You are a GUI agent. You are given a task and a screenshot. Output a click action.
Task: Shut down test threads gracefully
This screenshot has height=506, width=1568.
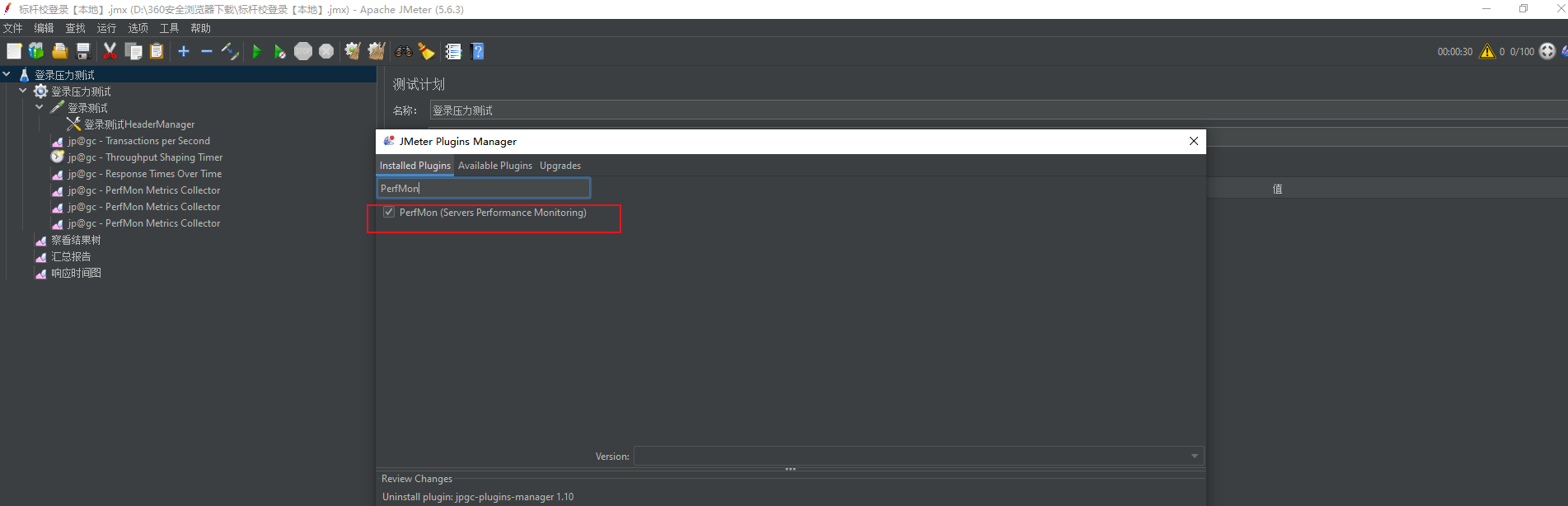click(326, 51)
